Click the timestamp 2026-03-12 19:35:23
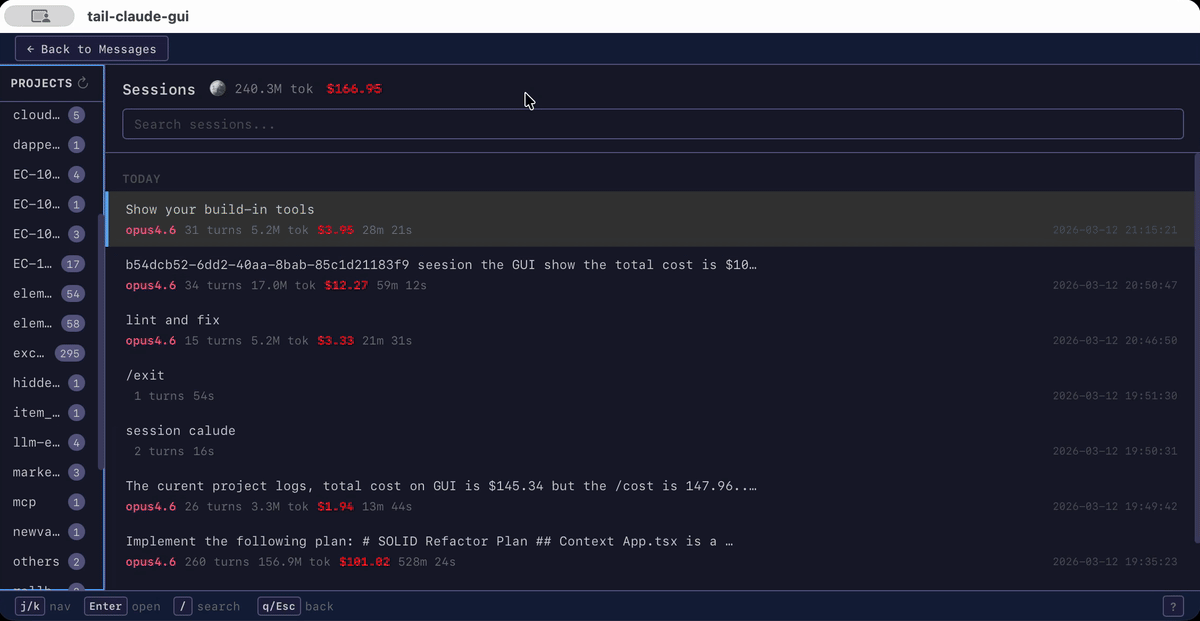This screenshot has height=621, width=1200. coord(1115,562)
